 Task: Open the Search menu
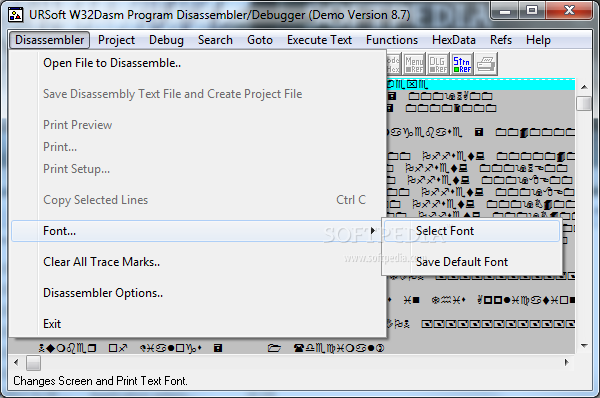point(215,40)
